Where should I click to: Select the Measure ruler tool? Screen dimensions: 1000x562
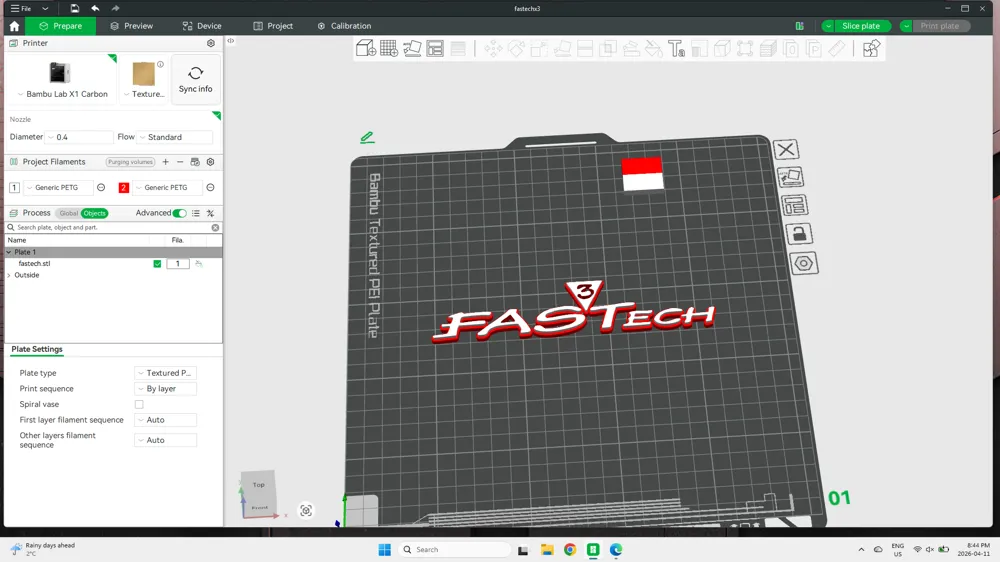pos(837,48)
